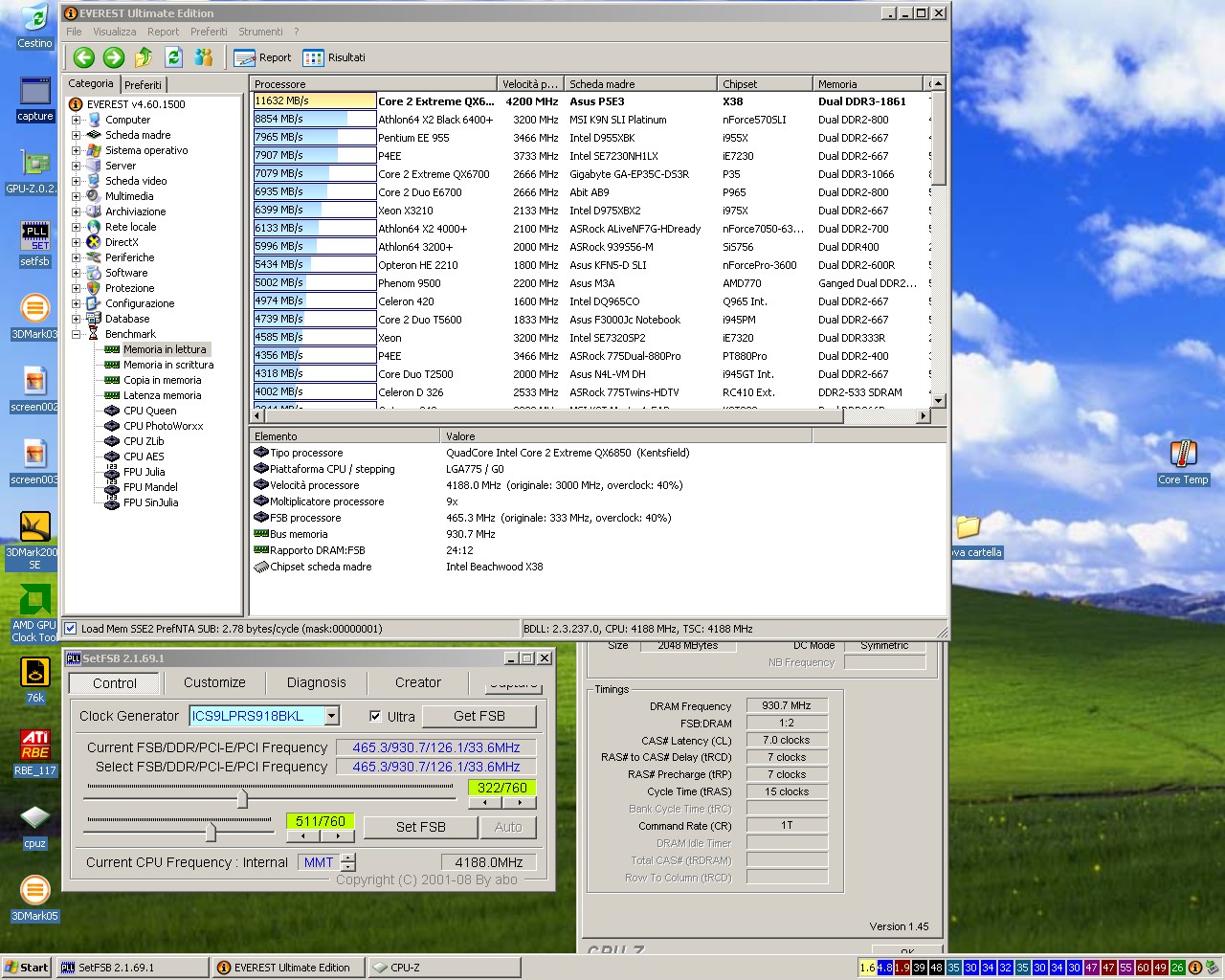The height and width of the screenshot is (980, 1225).
Task: Toggle the Load Mem SSE2 status bar checkbox
Action: tap(70, 629)
